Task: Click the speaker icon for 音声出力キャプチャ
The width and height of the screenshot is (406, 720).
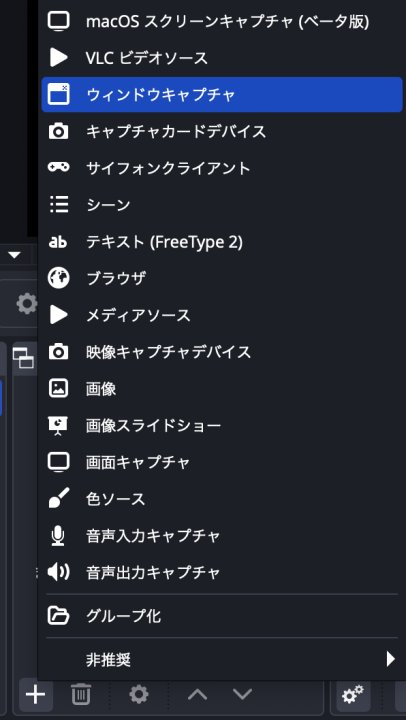Action: tap(59, 572)
